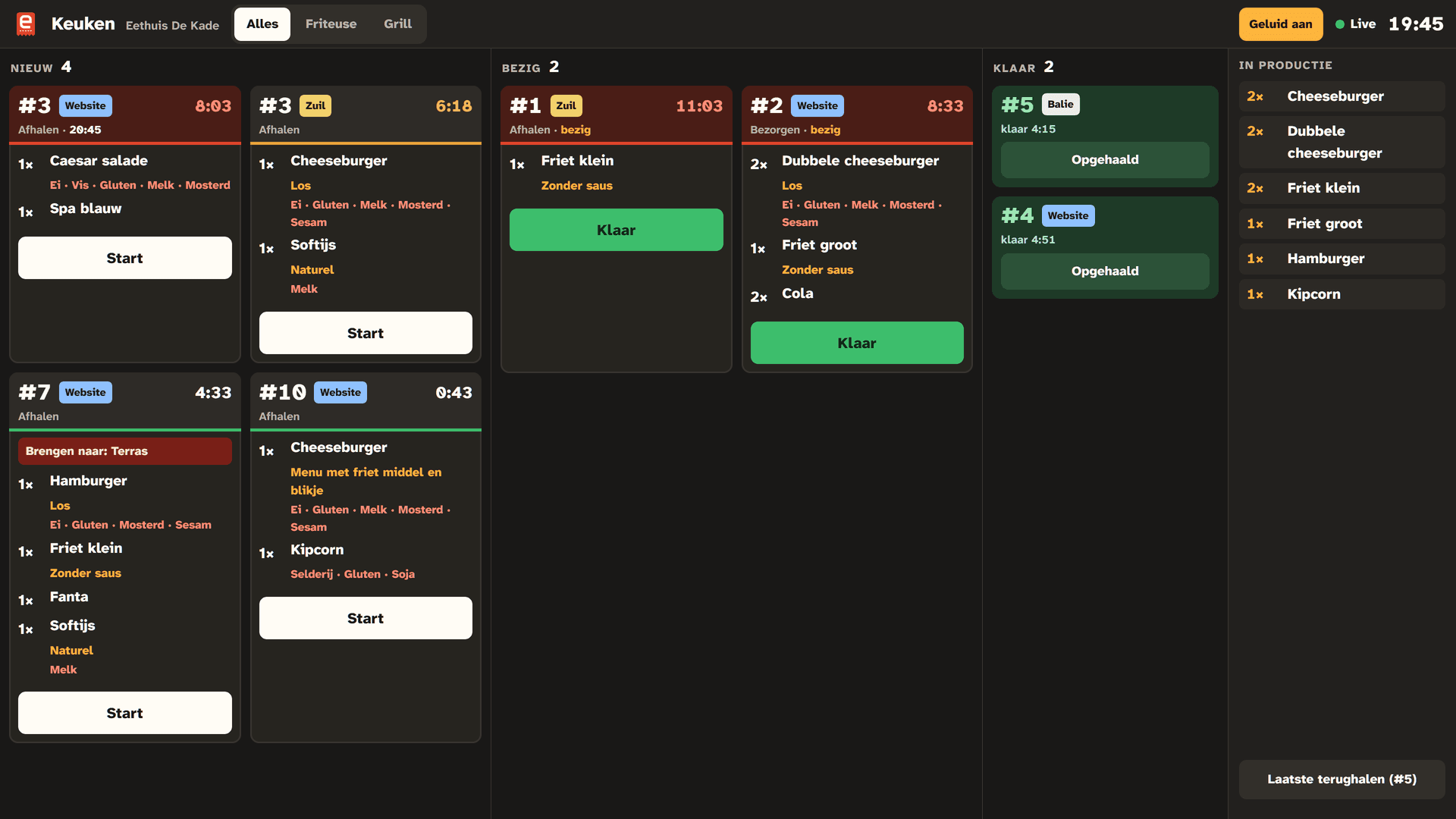Image resolution: width=1456 pixels, height=819 pixels.
Task: Click Cheeseburger row in In Productie
Action: (1341, 96)
